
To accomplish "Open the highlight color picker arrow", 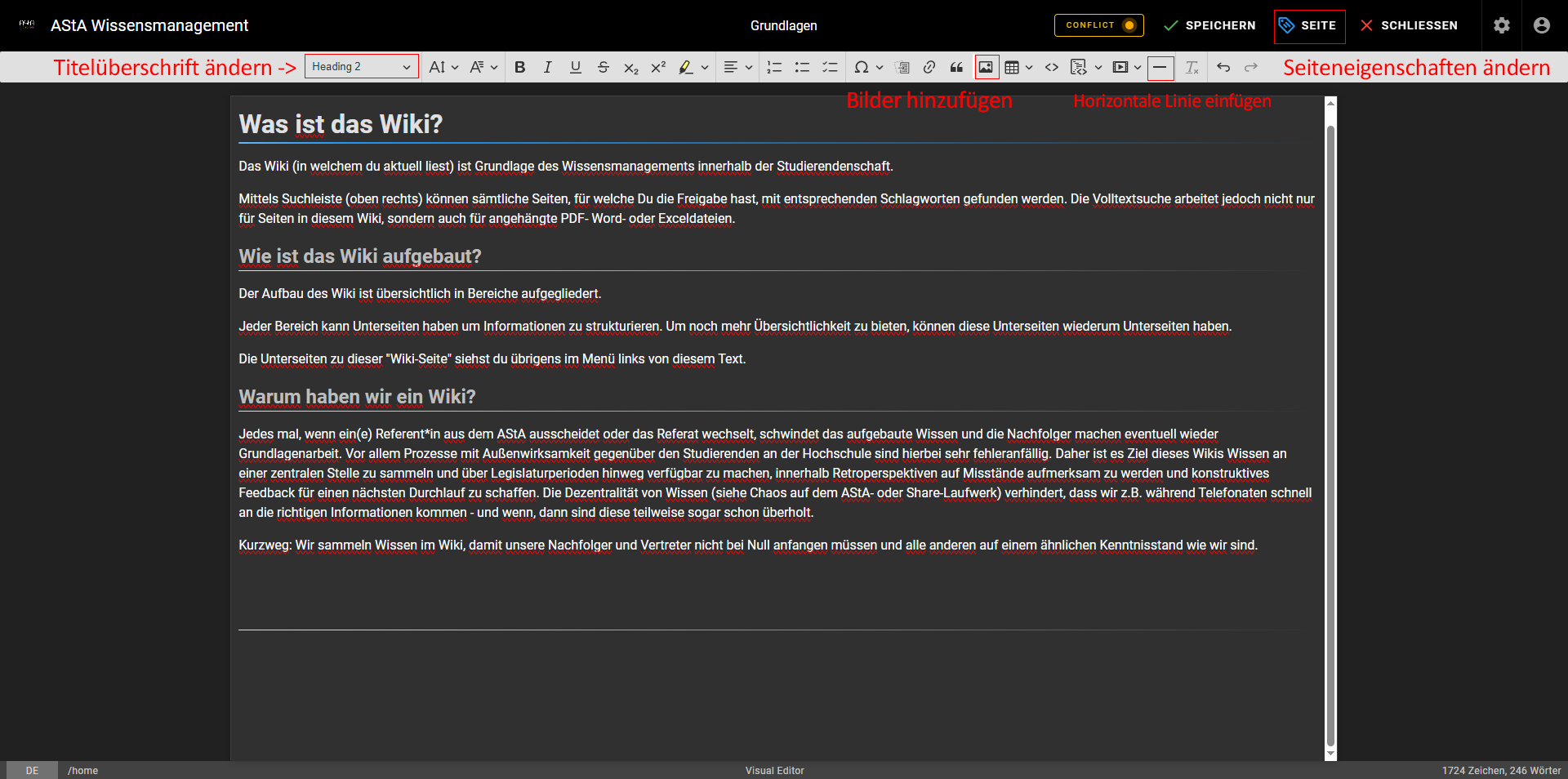I will tap(705, 67).
